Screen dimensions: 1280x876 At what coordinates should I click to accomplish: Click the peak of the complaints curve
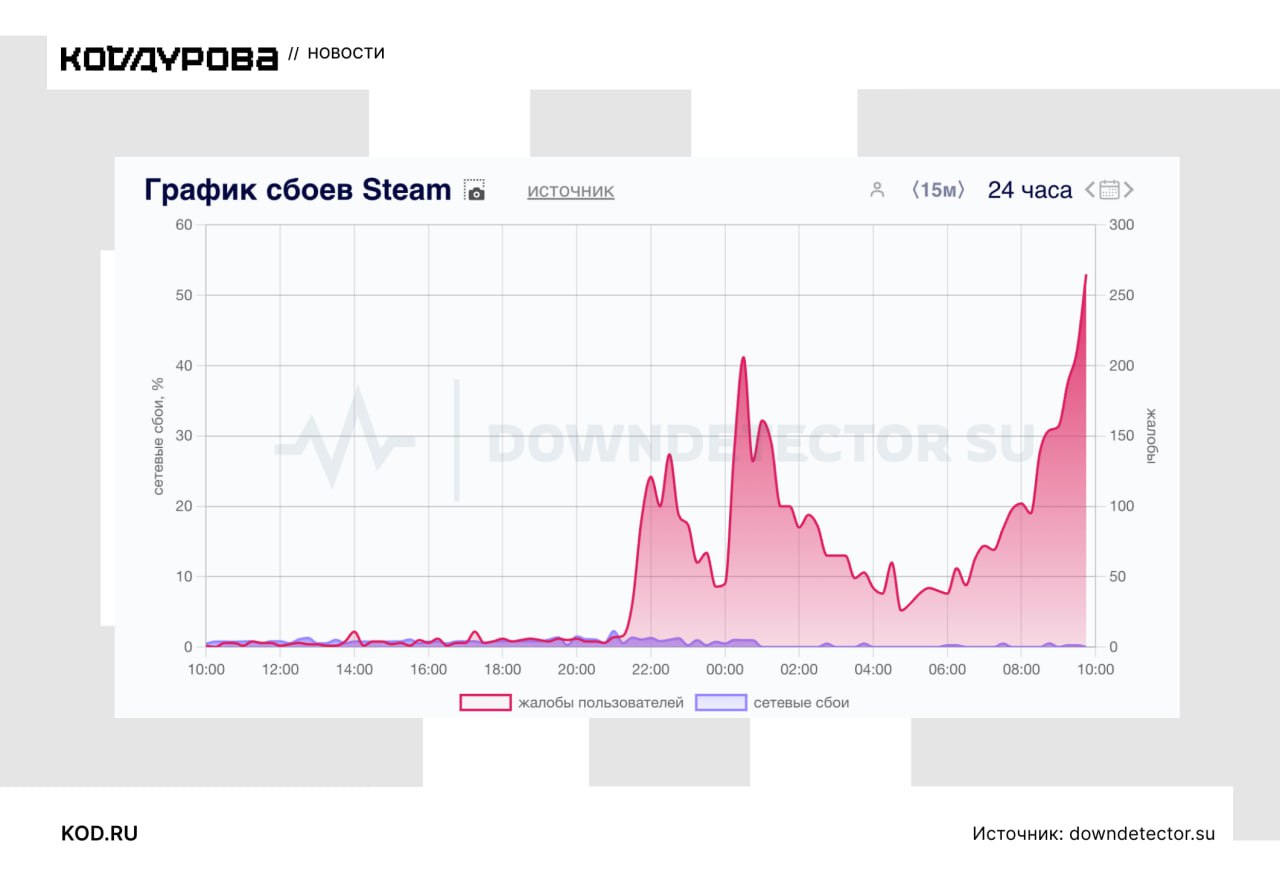1086,275
